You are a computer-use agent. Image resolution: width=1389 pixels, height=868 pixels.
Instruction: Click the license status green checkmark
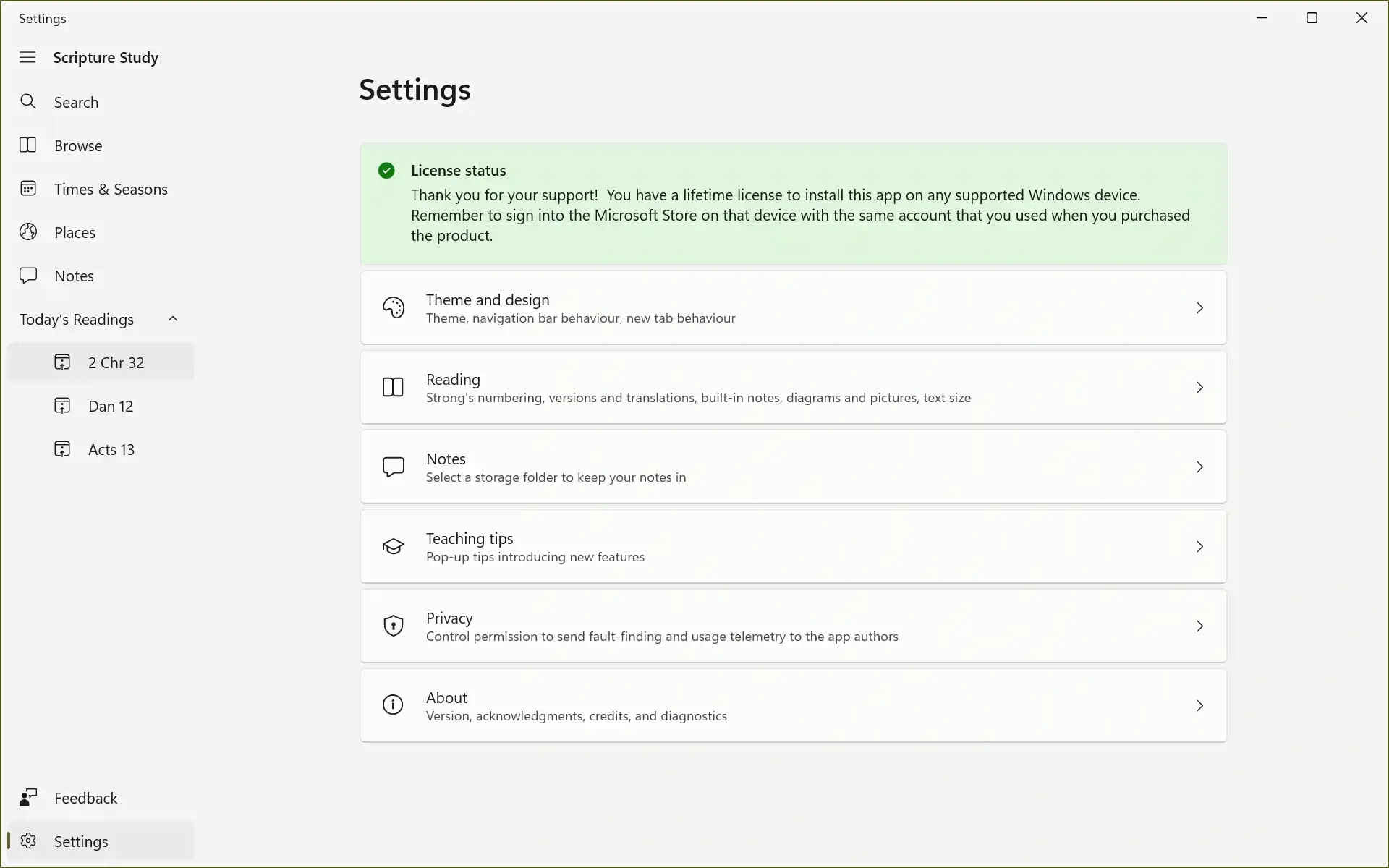[x=386, y=170]
